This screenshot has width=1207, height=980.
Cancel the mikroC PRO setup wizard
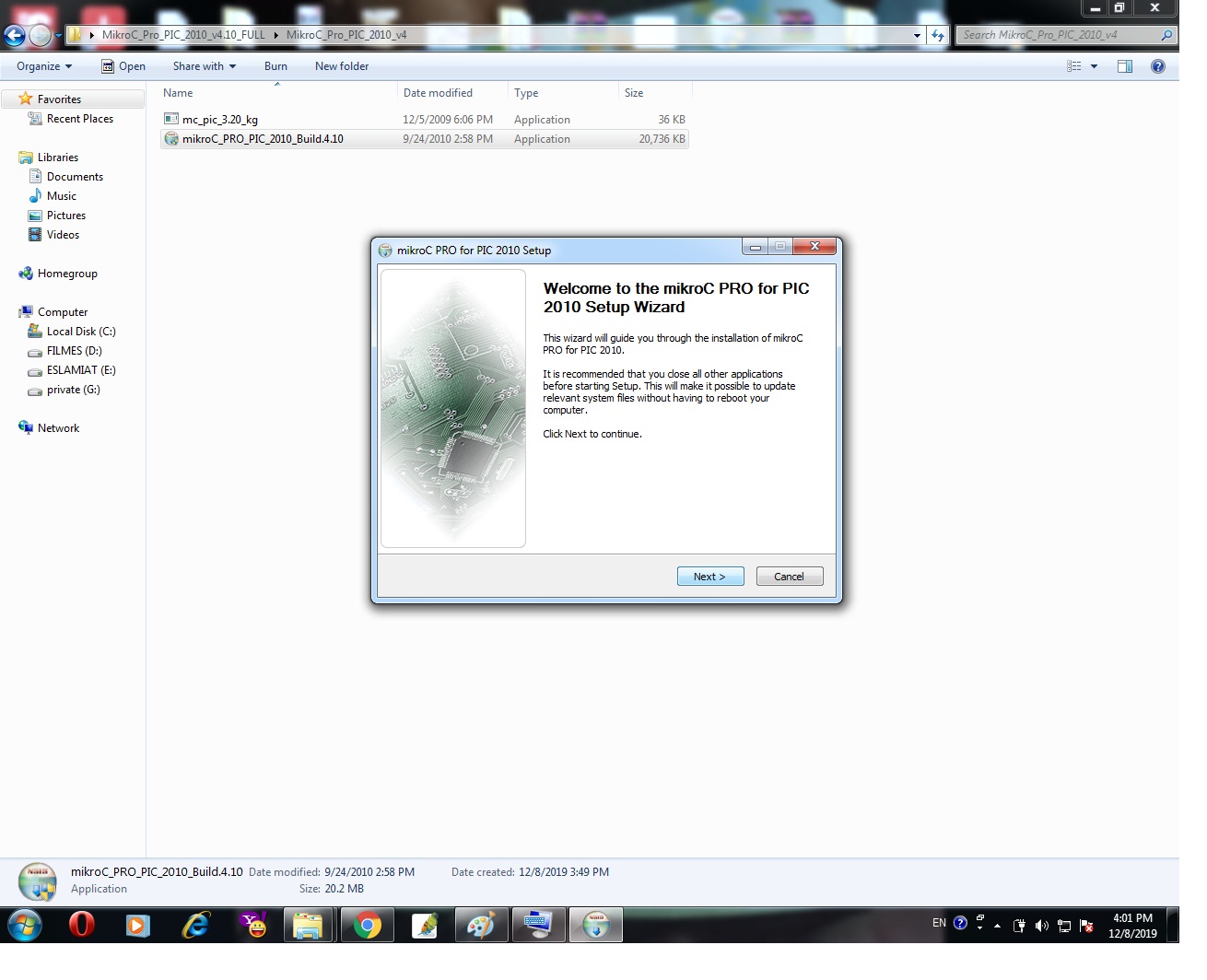[790, 577]
